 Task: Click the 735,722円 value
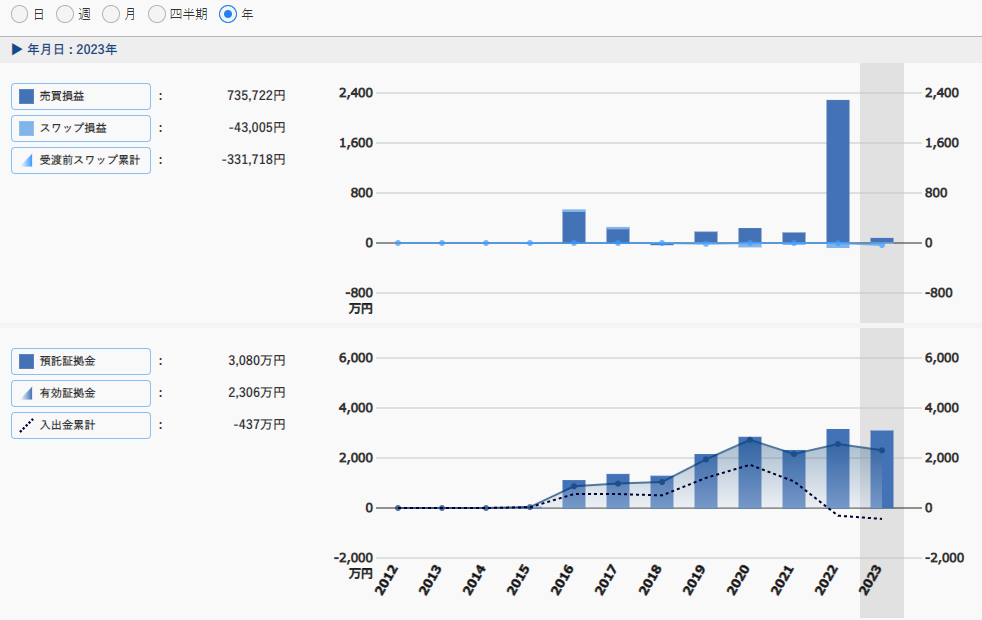point(256,96)
